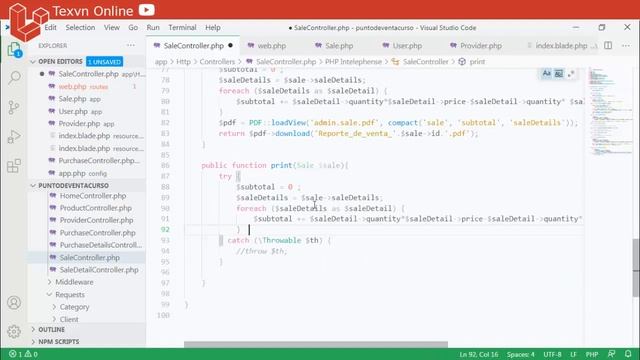Open the Manage gear icon

click(14, 331)
